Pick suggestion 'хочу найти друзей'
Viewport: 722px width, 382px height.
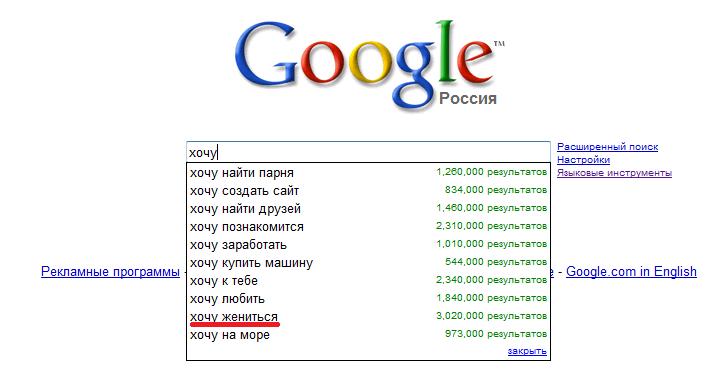tap(368, 208)
